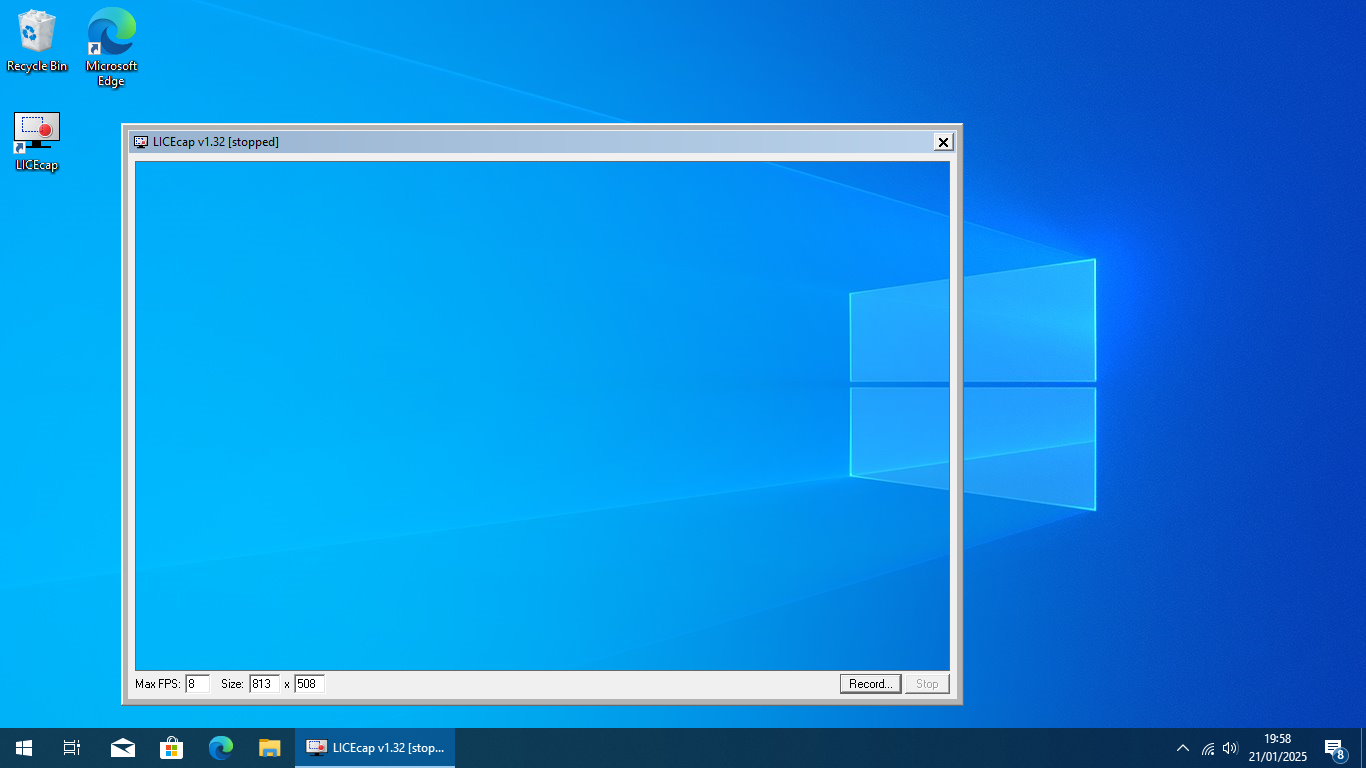
Task: Open Microsoft Store from taskbar
Action: [172, 748]
